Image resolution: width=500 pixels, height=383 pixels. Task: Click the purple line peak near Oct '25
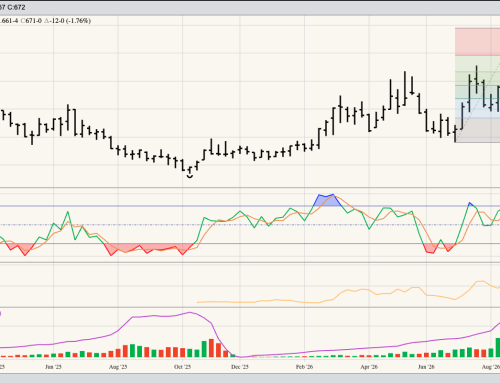(x=190, y=312)
